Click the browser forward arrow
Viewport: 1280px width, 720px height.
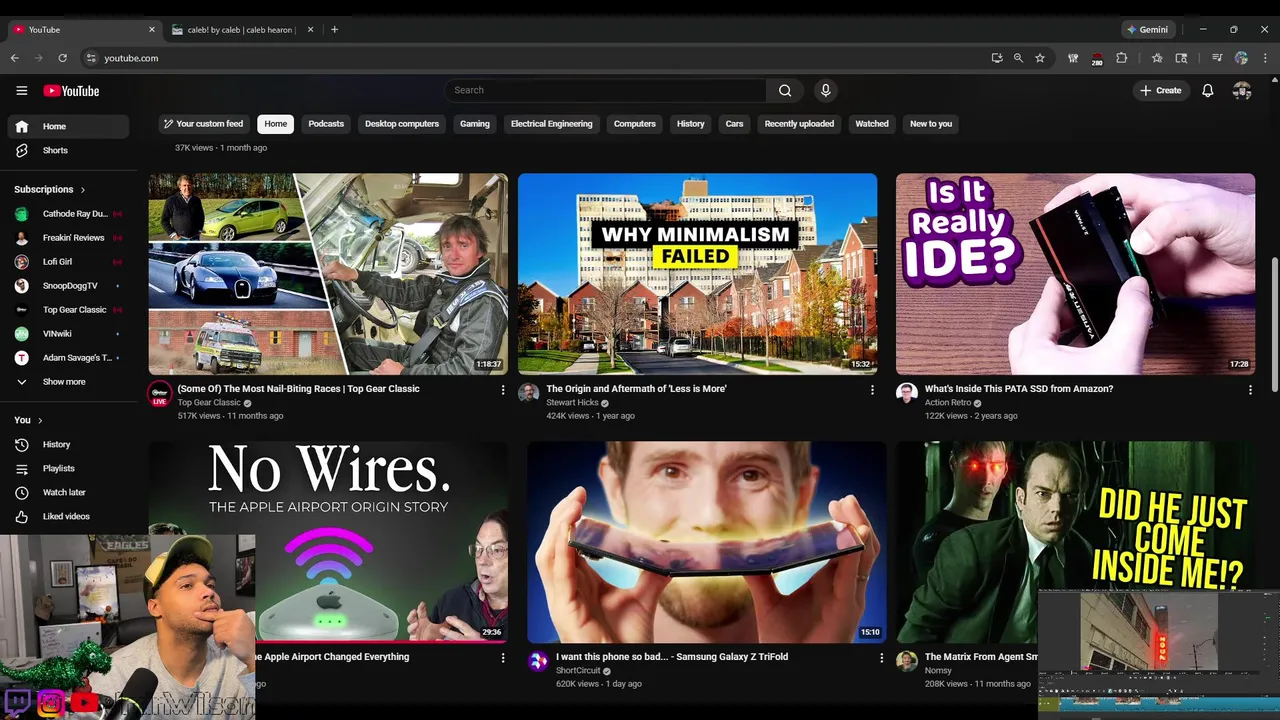click(x=38, y=58)
